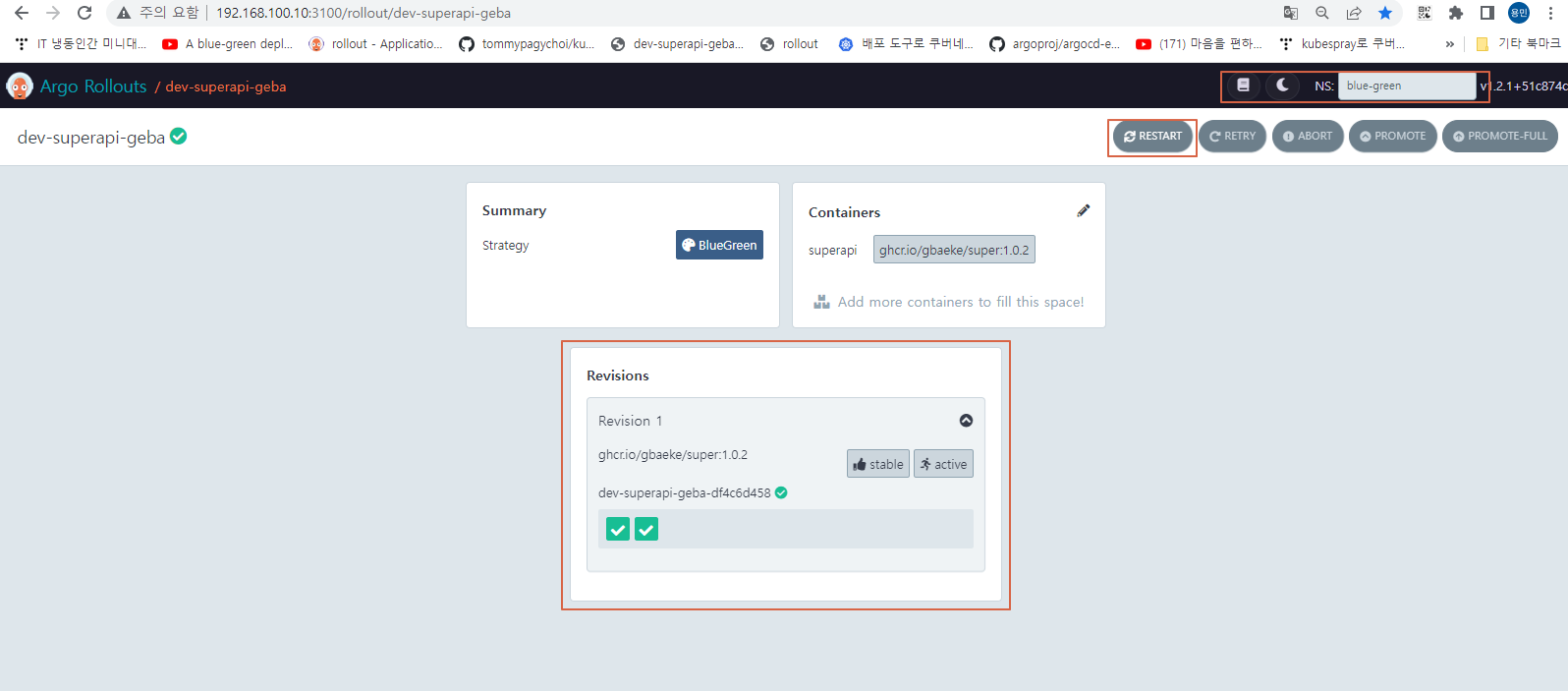Open the browser profile avatar

click(1519, 13)
